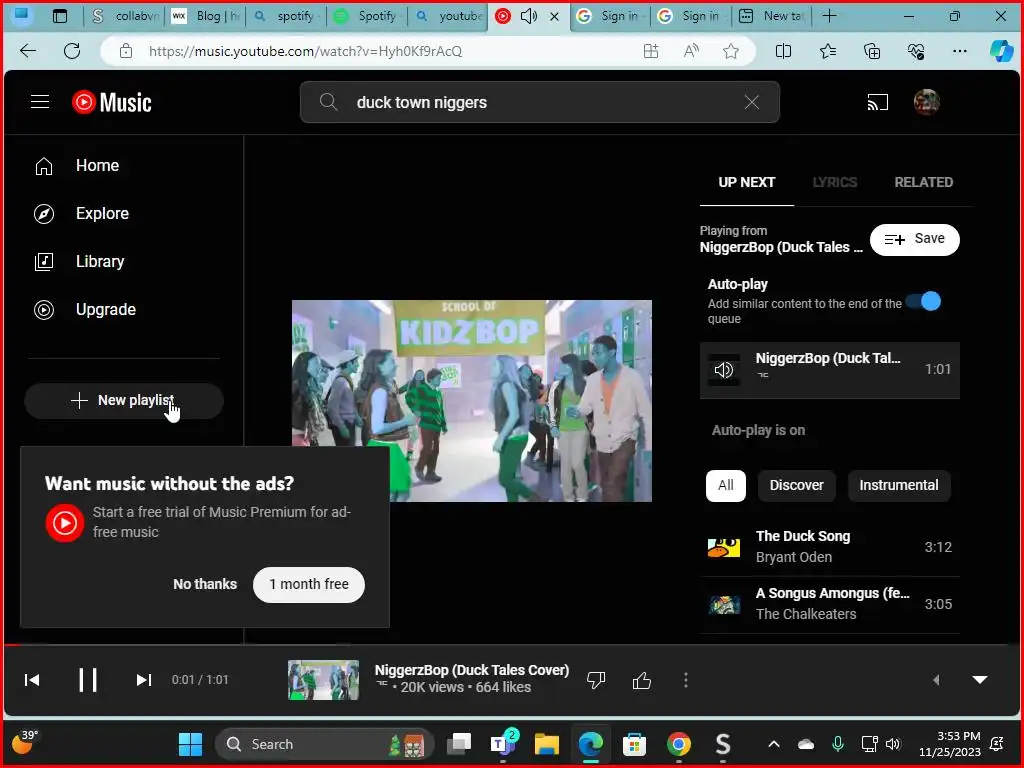
Task: Pause the current playback
Action: coord(88,680)
